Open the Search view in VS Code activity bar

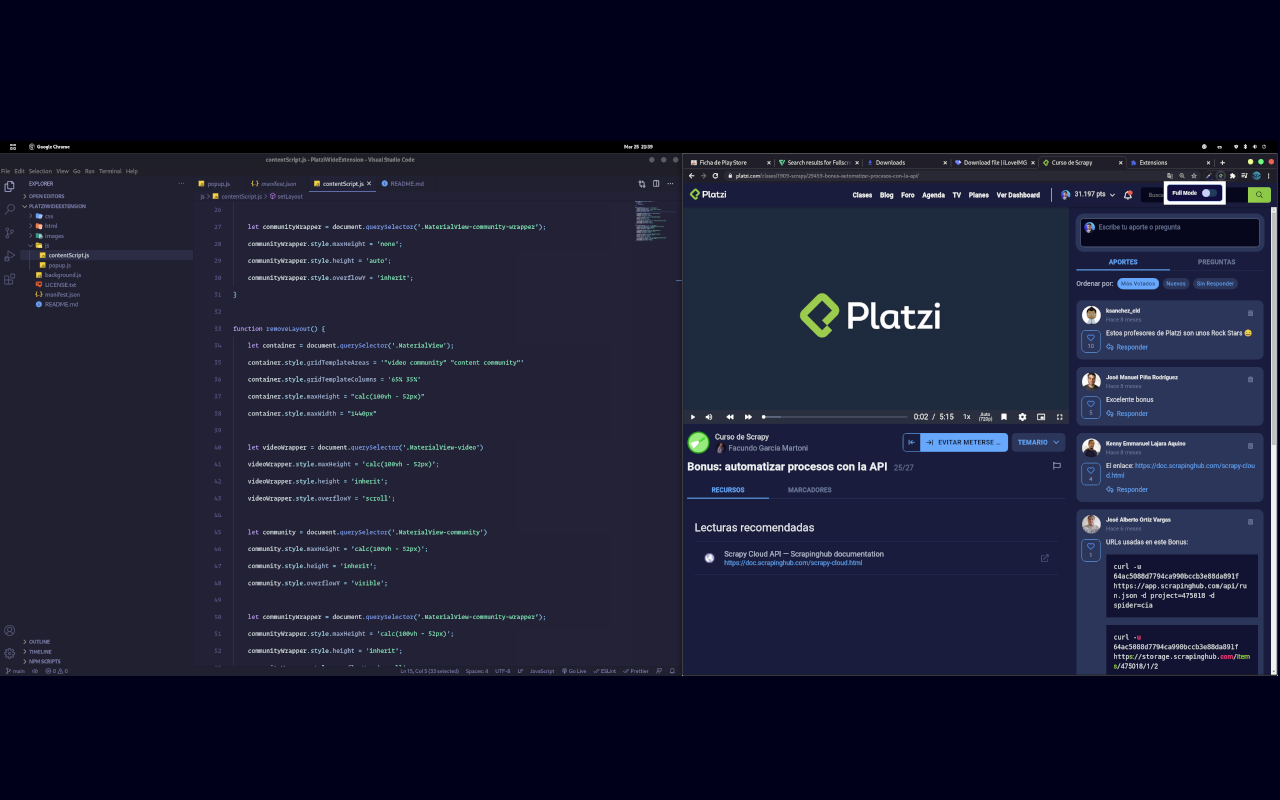[10, 209]
